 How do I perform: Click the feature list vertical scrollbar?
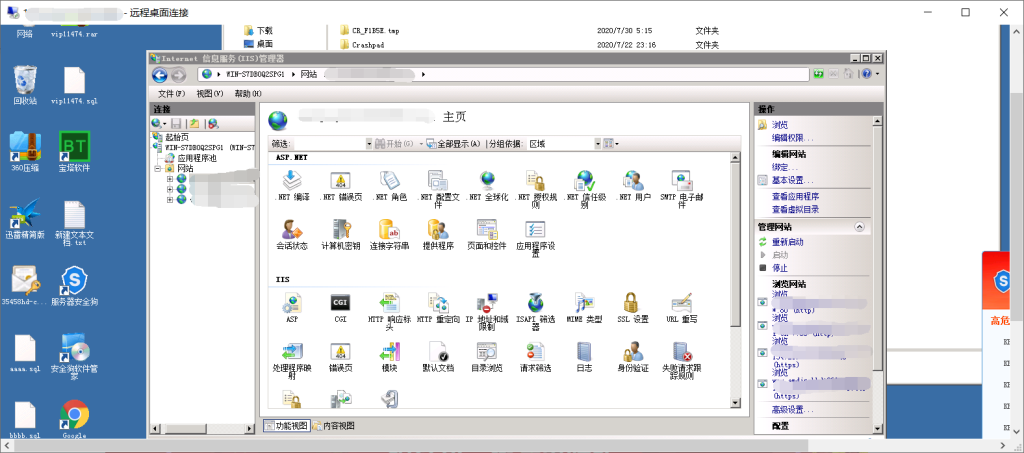[735, 281]
